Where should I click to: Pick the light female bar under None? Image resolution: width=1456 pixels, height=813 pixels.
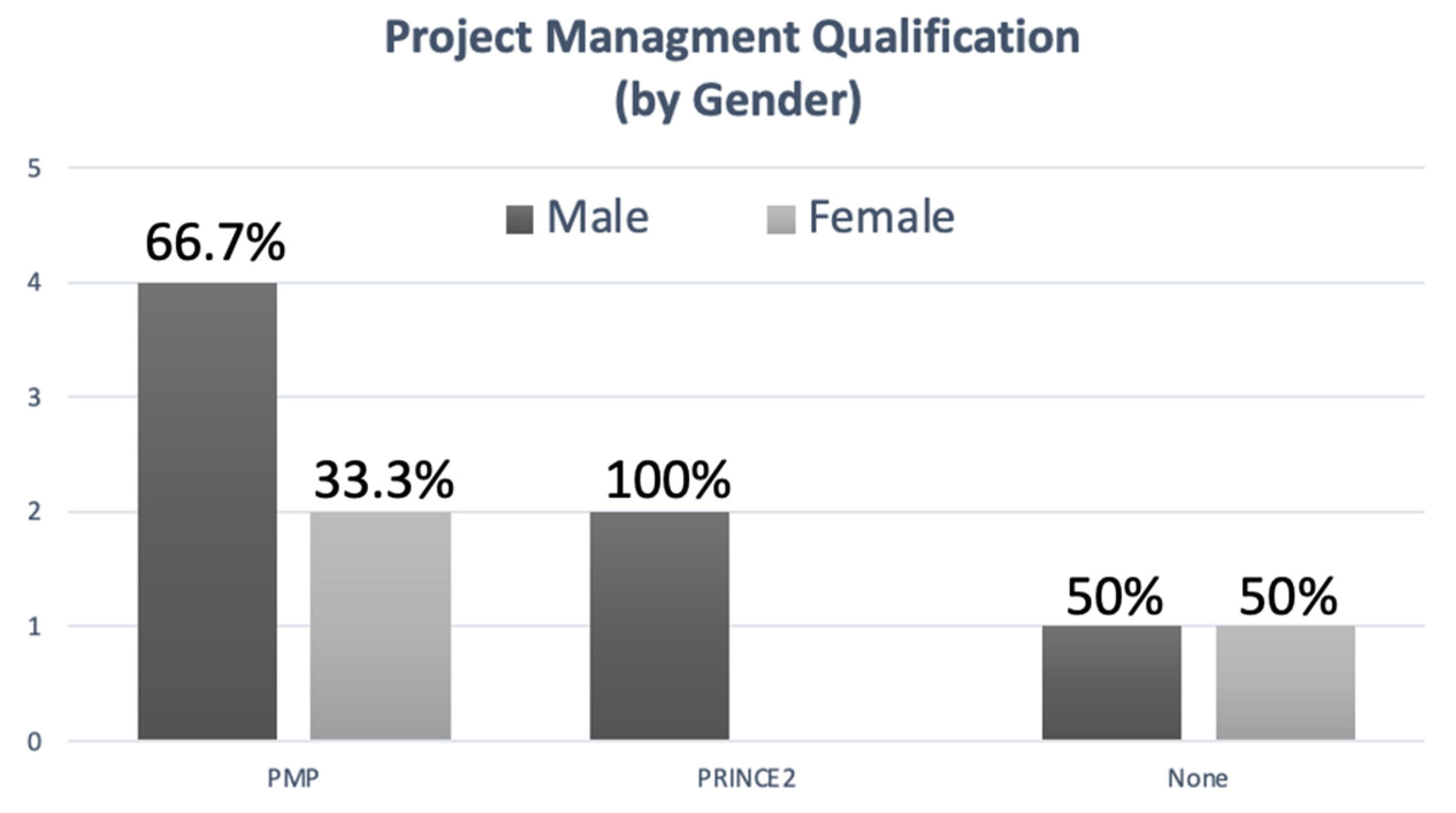[1285, 682]
